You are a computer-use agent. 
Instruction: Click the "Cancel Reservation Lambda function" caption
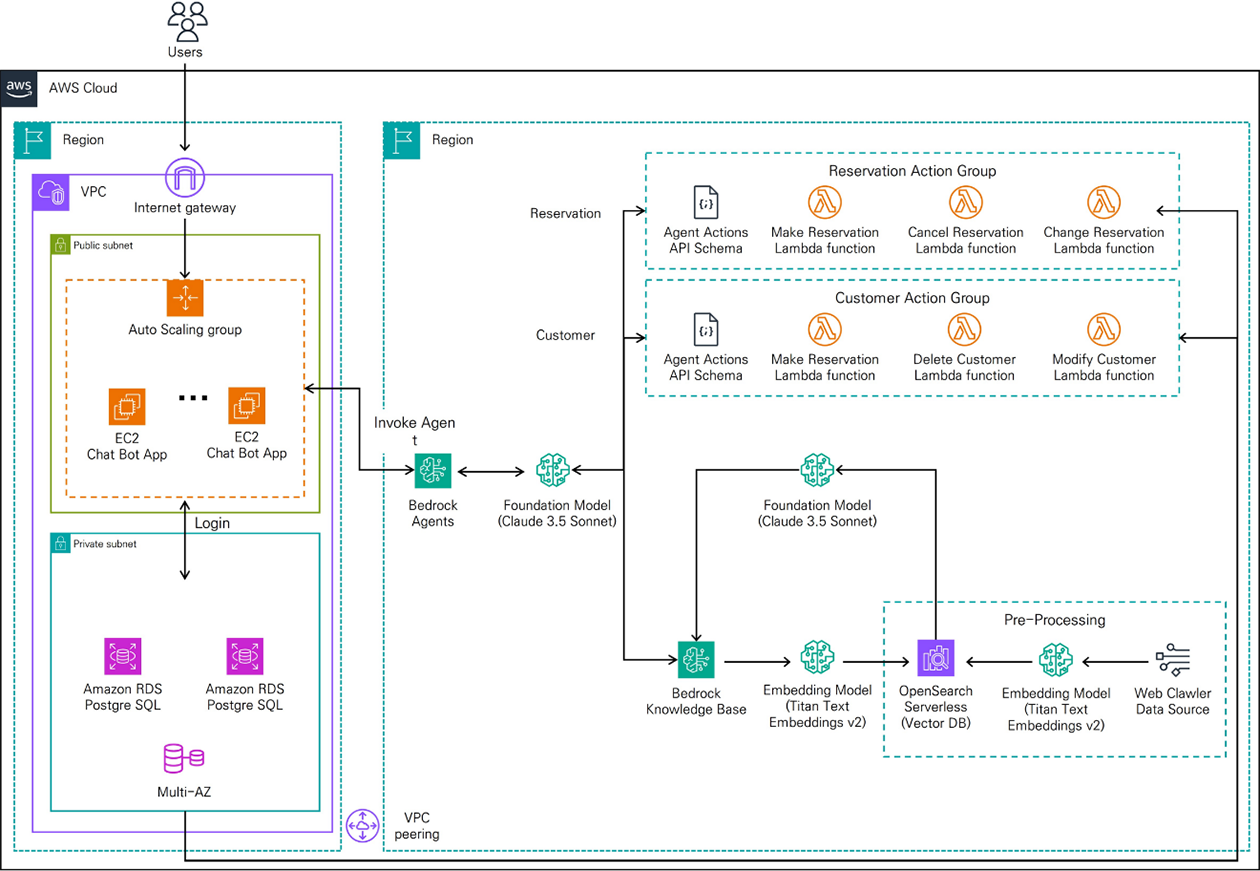966,240
